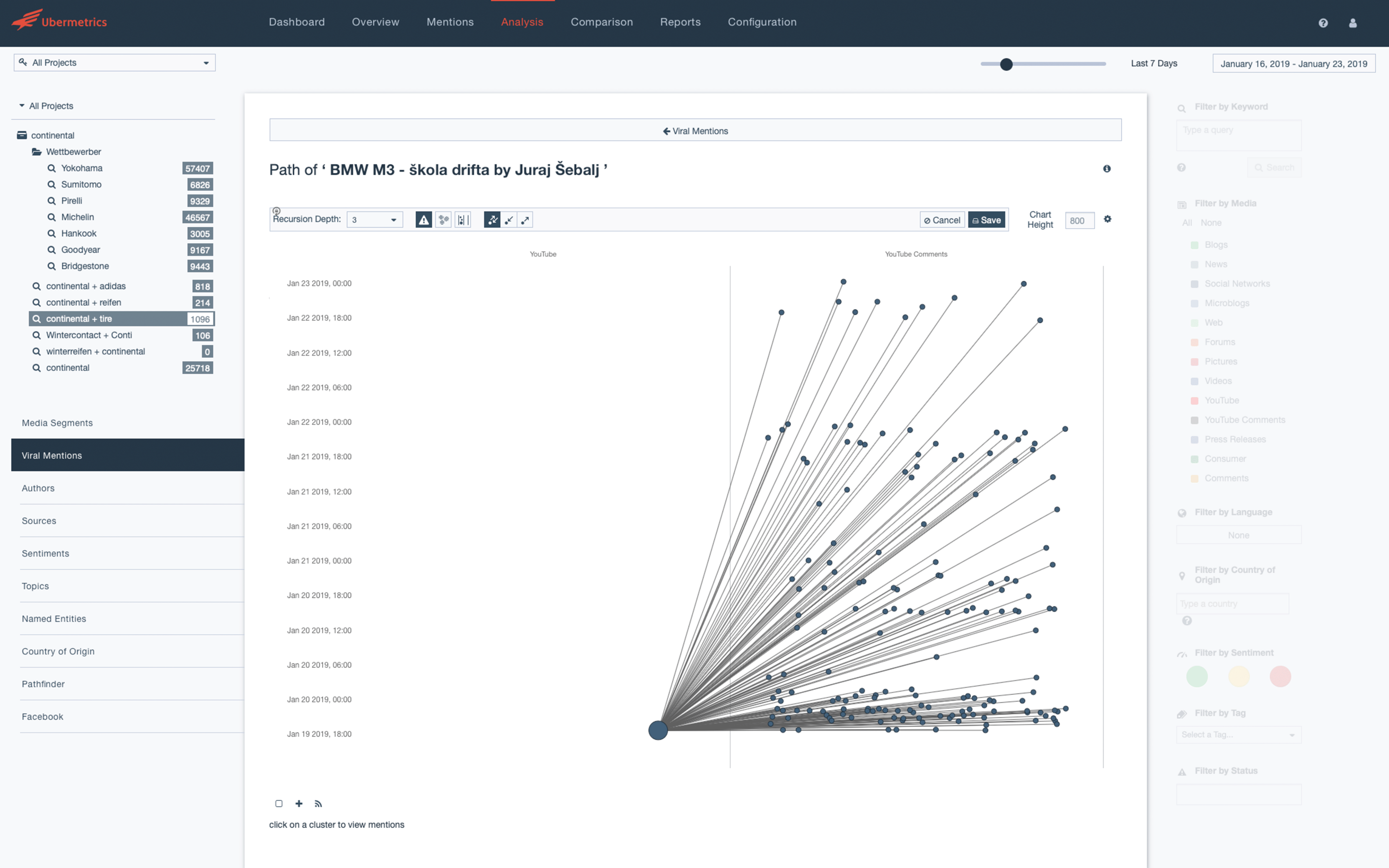Open the Dashboard tab

click(x=297, y=22)
